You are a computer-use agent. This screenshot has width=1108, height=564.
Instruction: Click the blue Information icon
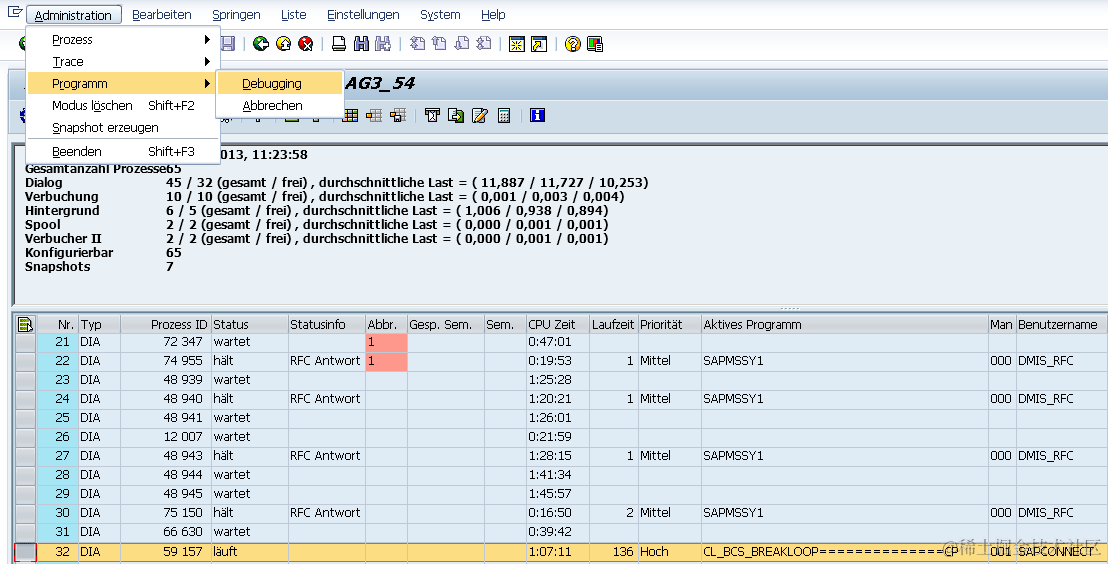pos(537,115)
